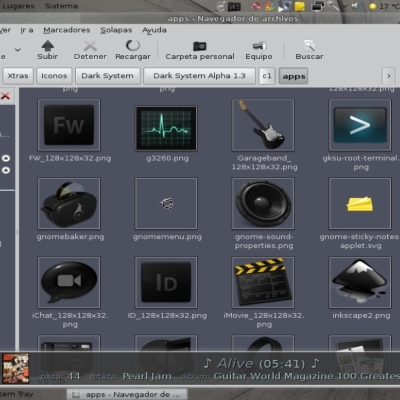Select the iChat speech bubble icon
The height and width of the screenshot is (400, 400).
tap(69, 282)
